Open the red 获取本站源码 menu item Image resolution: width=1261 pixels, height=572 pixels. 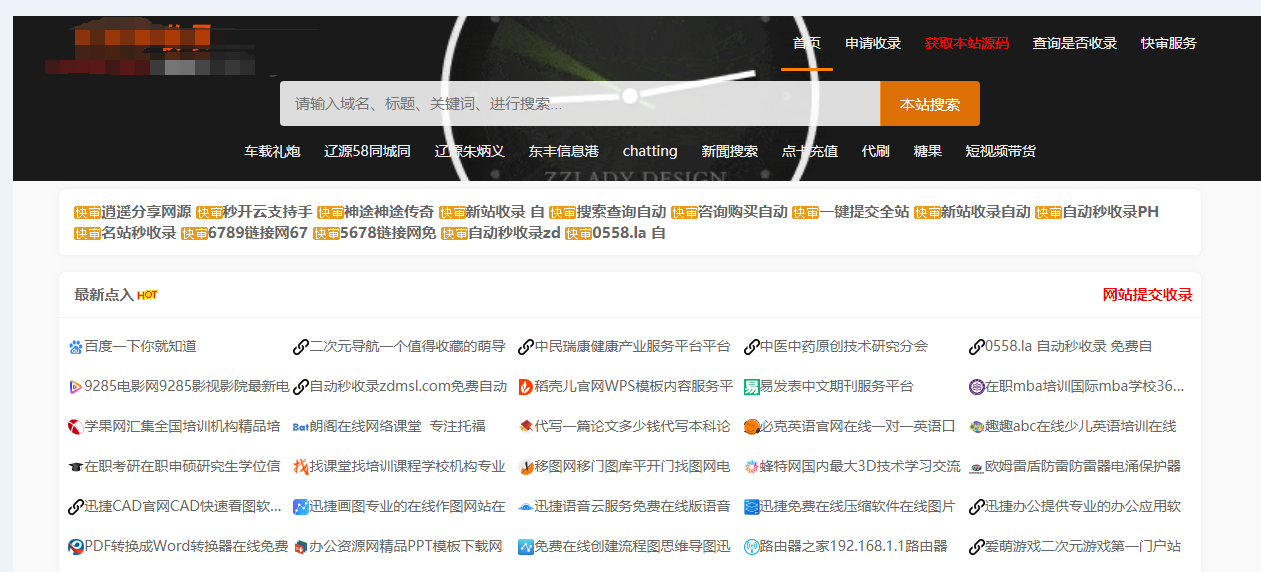click(967, 43)
